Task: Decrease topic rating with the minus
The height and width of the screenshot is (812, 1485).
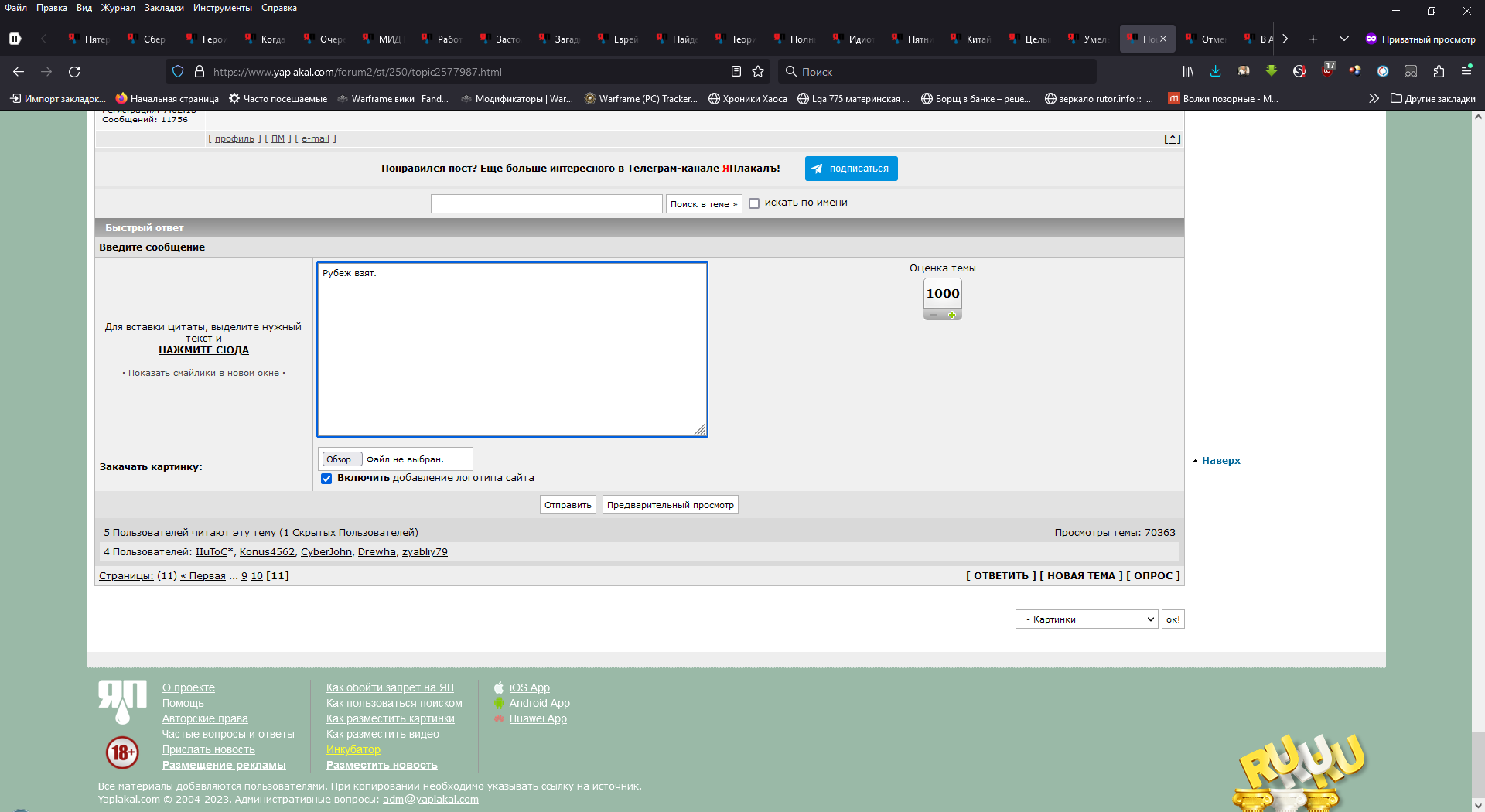Action: point(934,315)
